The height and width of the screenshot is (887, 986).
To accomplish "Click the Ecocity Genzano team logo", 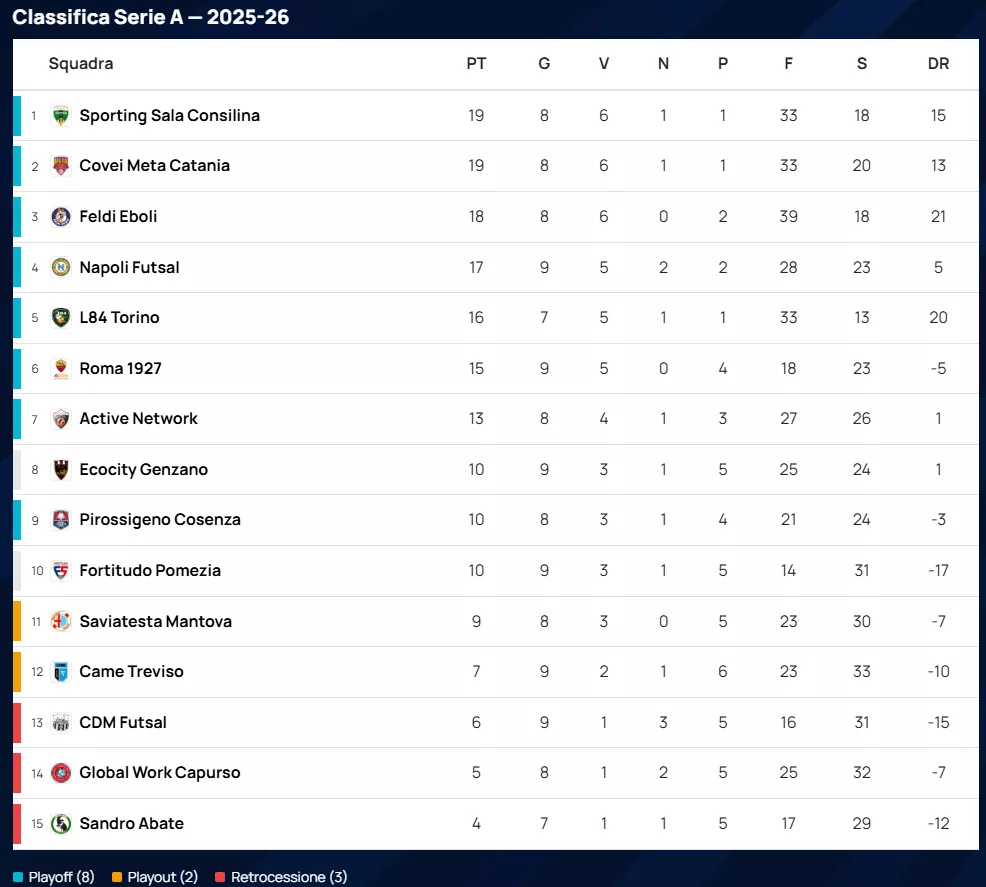I will click(61, 469).
